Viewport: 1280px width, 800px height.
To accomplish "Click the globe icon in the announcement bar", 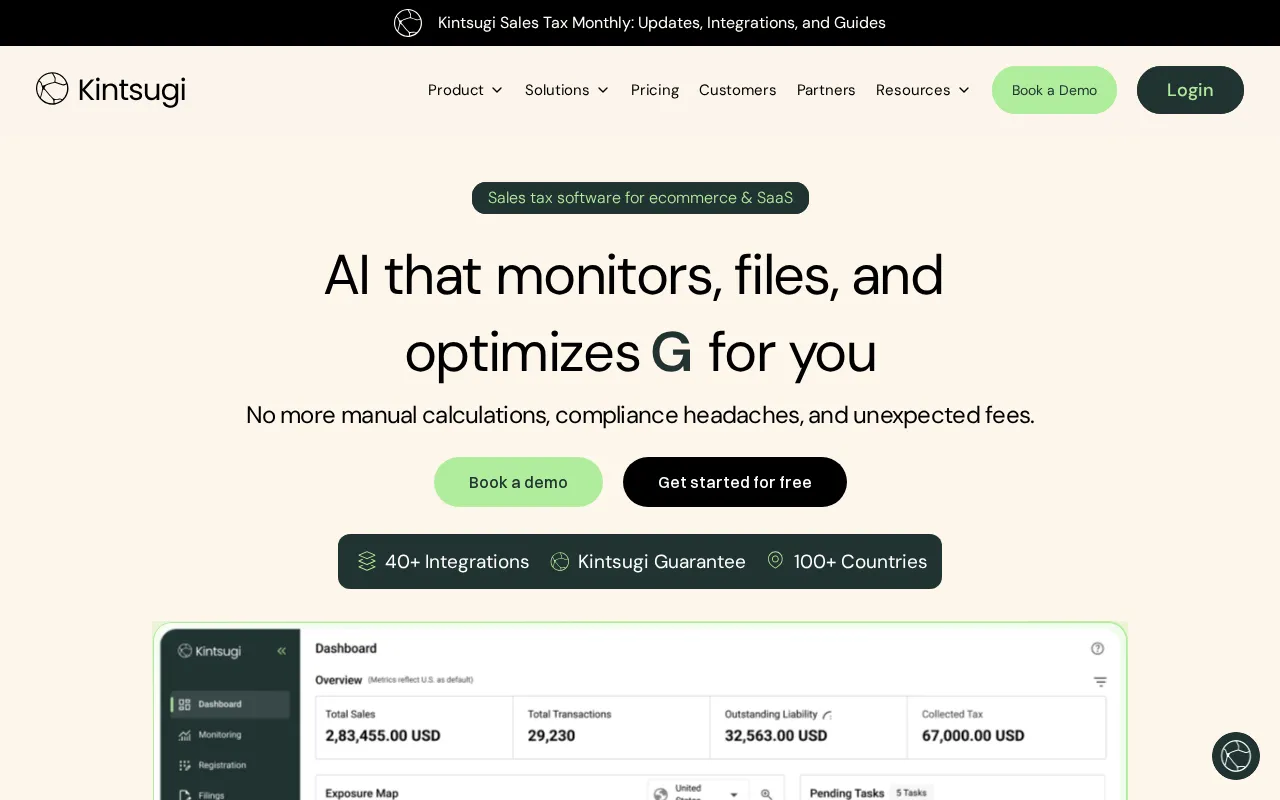I will [408, 22].
